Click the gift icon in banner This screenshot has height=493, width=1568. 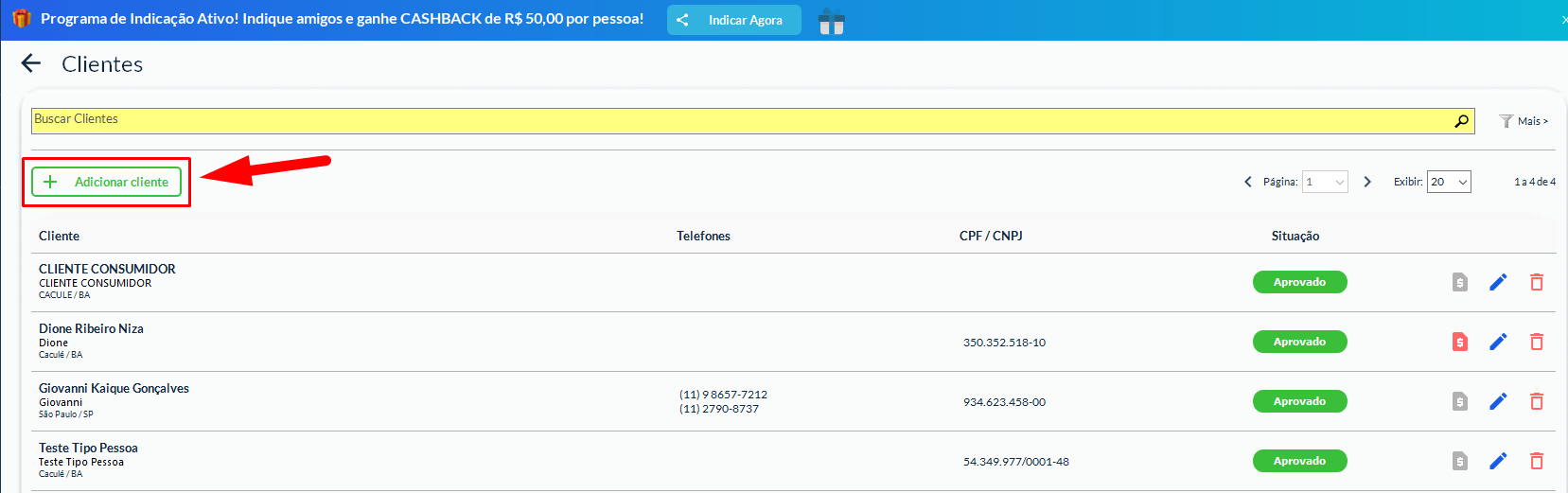pyautogui.click(x=831, y=21)
